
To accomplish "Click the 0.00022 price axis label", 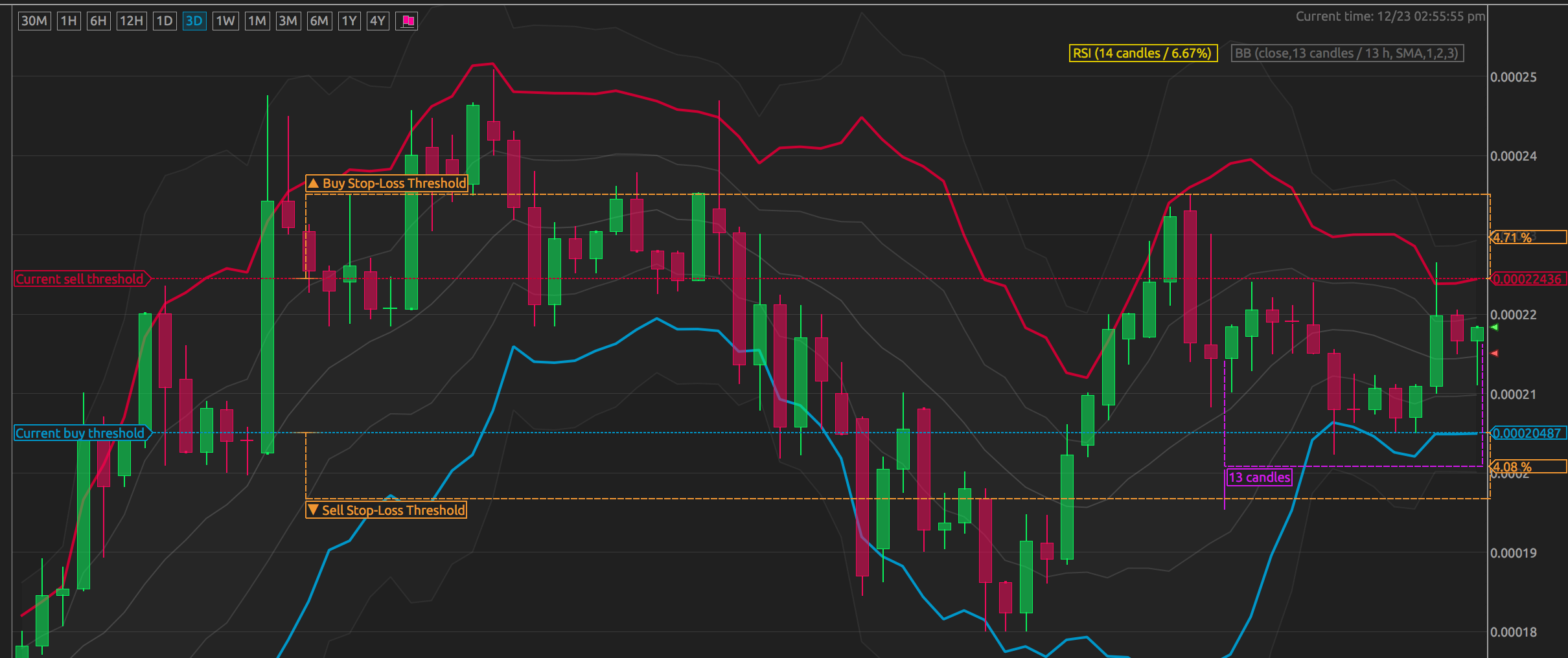I will [1514, 315].
